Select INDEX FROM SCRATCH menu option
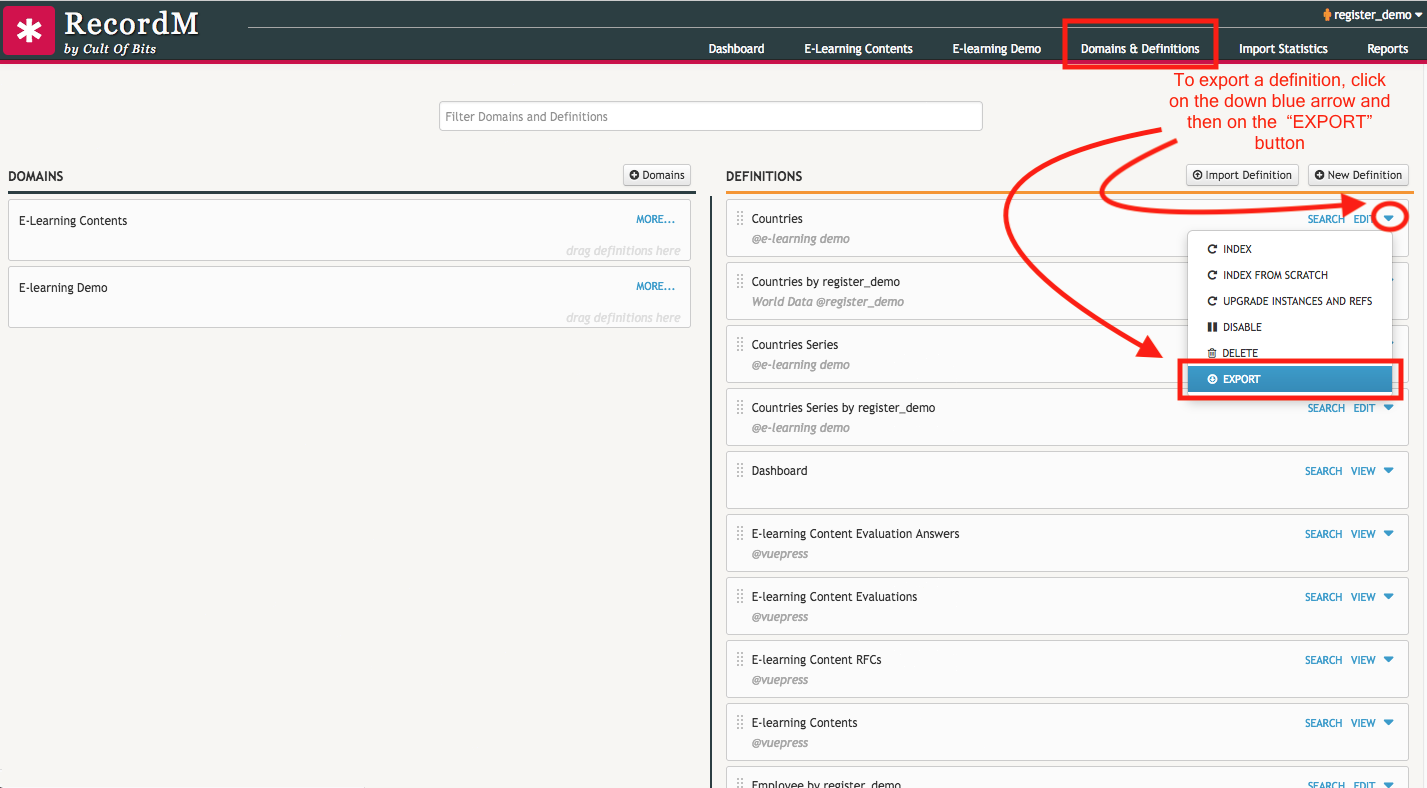This screenshot has height=788, width=1427. click(1290, 275)
